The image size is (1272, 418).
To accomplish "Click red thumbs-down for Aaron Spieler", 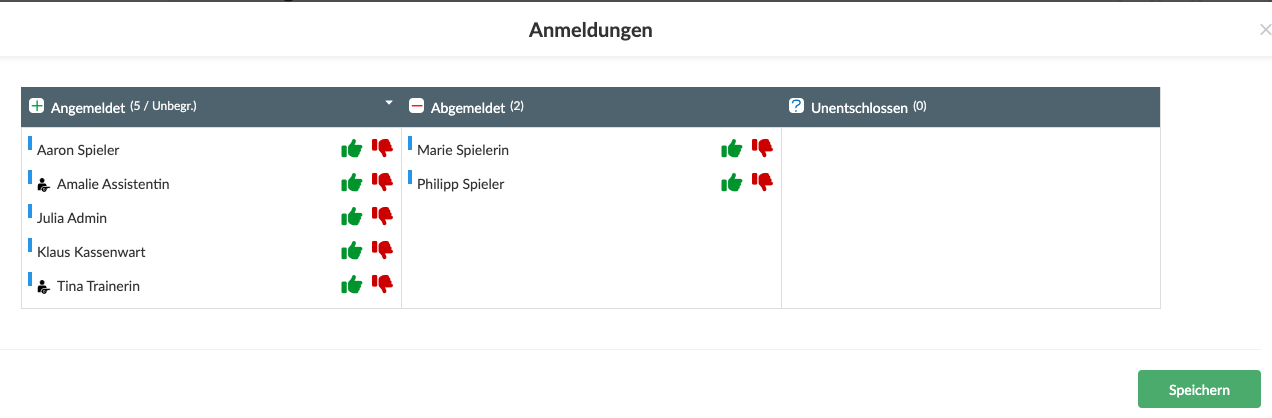I will pos(382,148).
